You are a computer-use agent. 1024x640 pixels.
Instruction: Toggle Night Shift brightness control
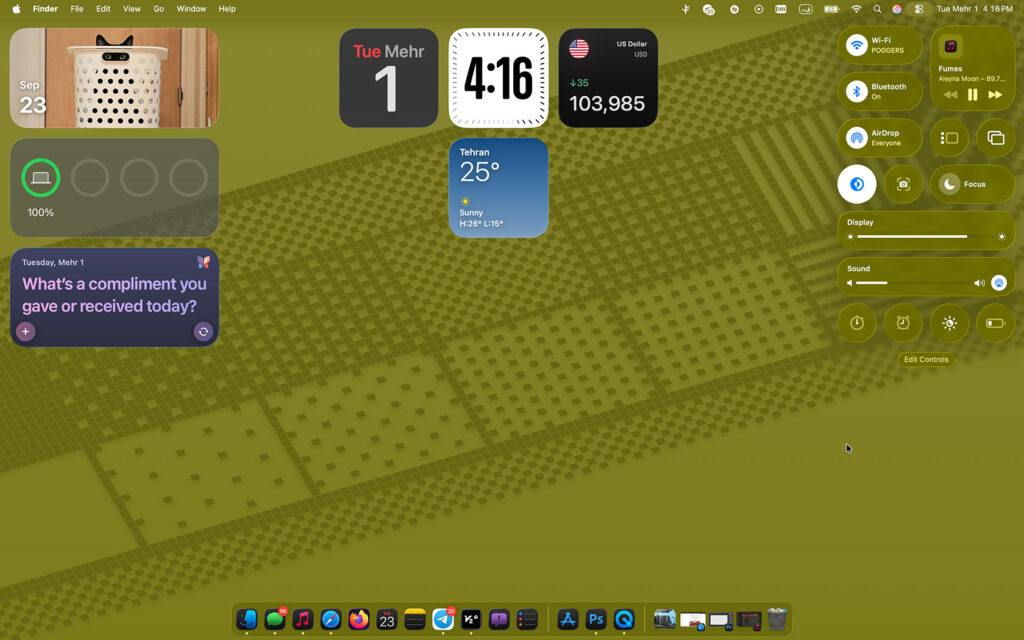pyautogui.click(x=950, y=323)
